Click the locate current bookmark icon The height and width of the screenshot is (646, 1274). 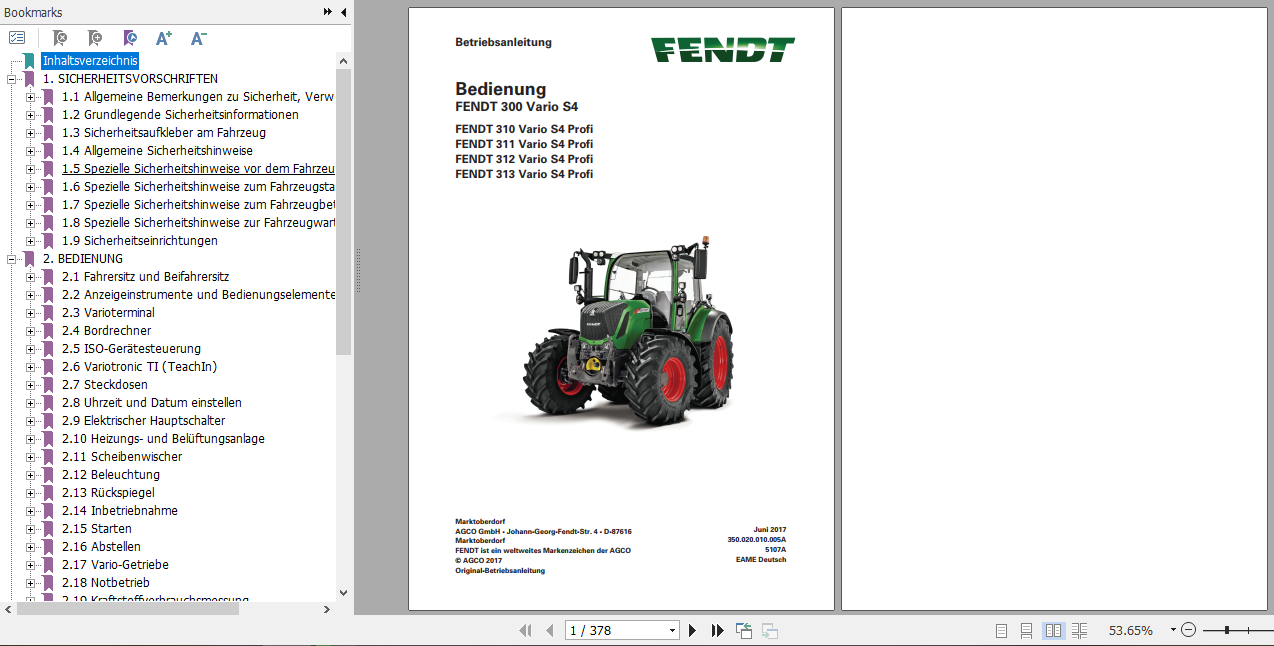tap(130, 38)
